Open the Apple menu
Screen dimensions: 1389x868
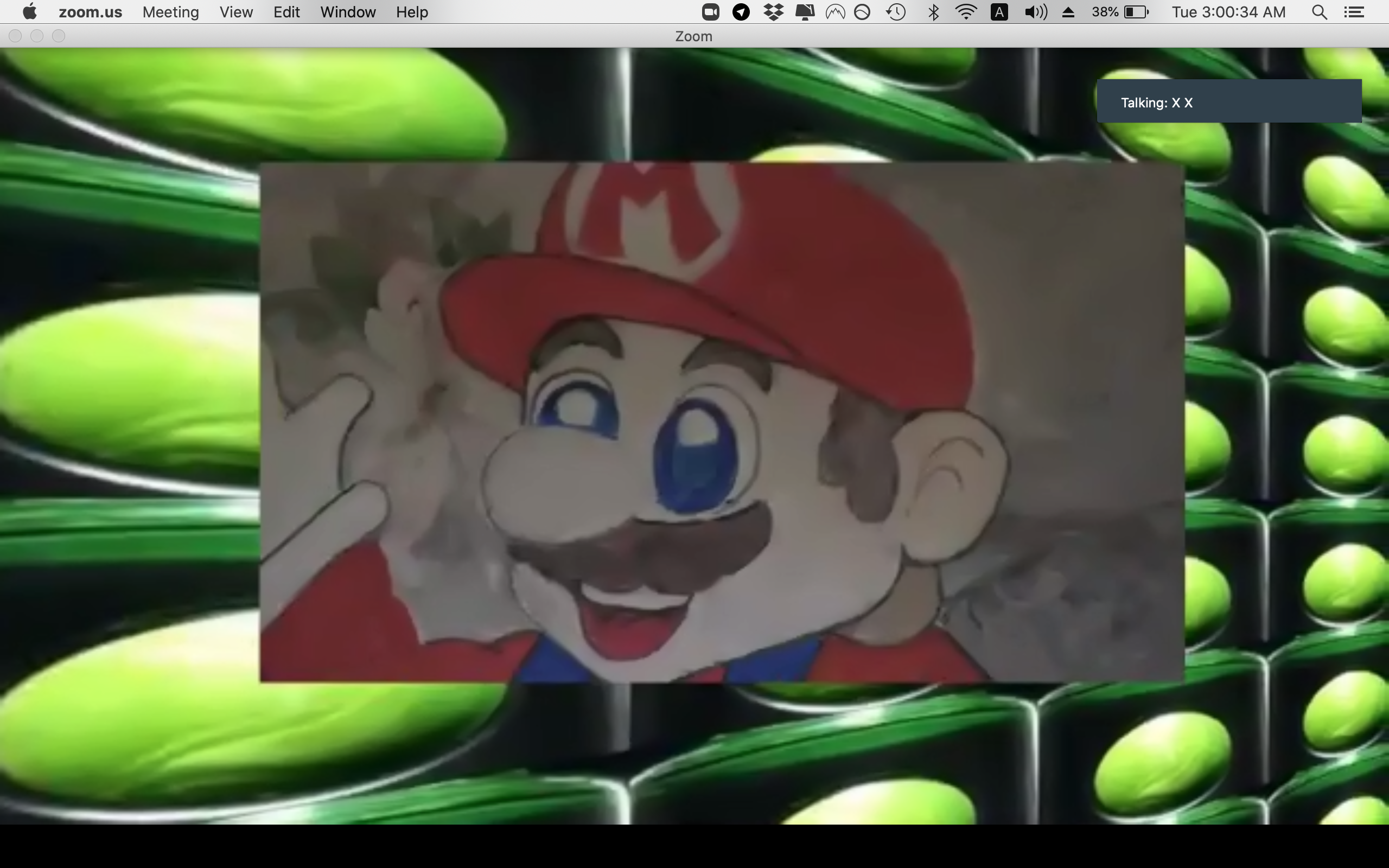29,11
